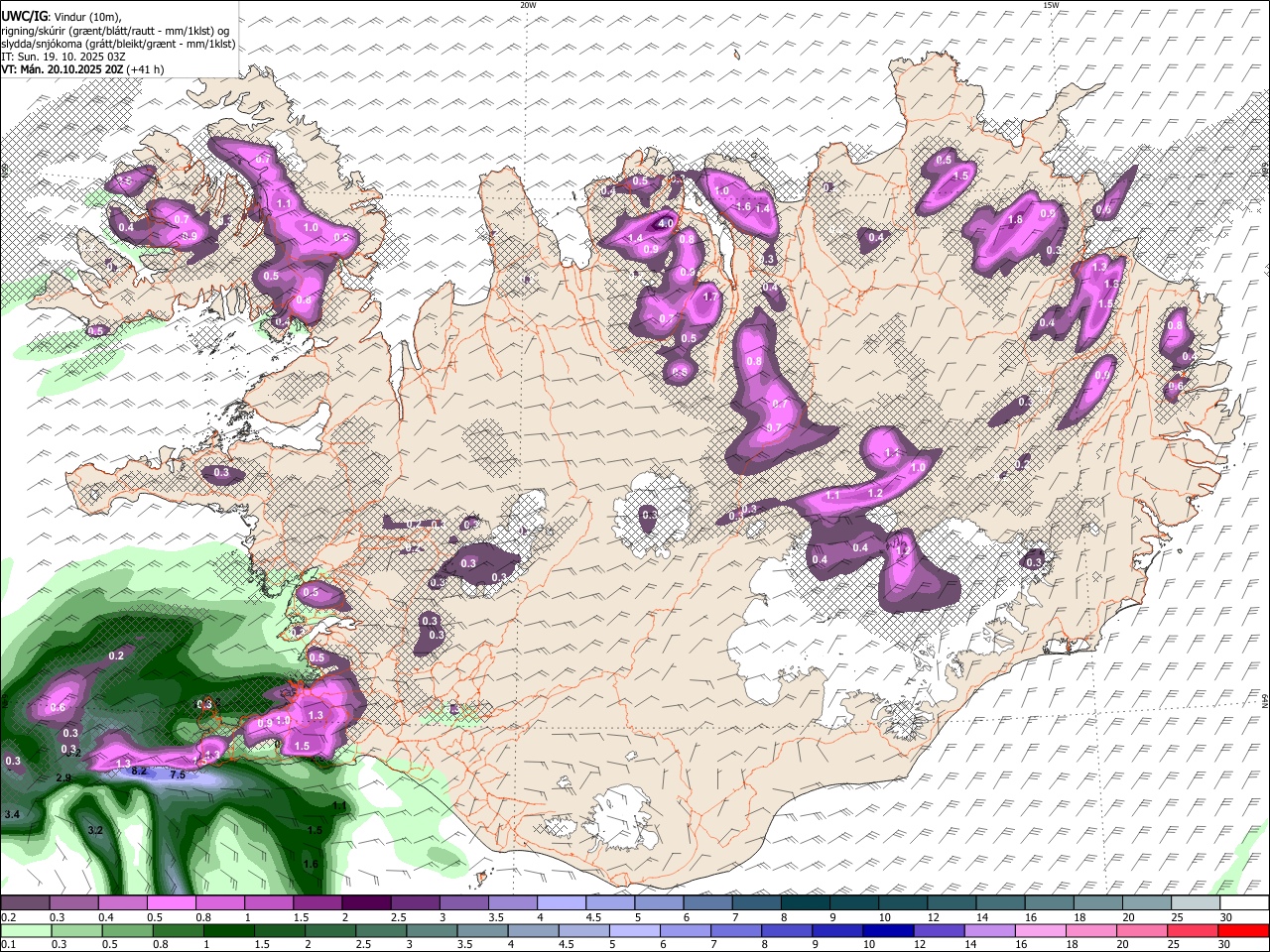Image resolution: width=1270 pixels, height=952 pixels.
Task: Click the '1.7' snowfall value on the map
Action: click(709, 297)
